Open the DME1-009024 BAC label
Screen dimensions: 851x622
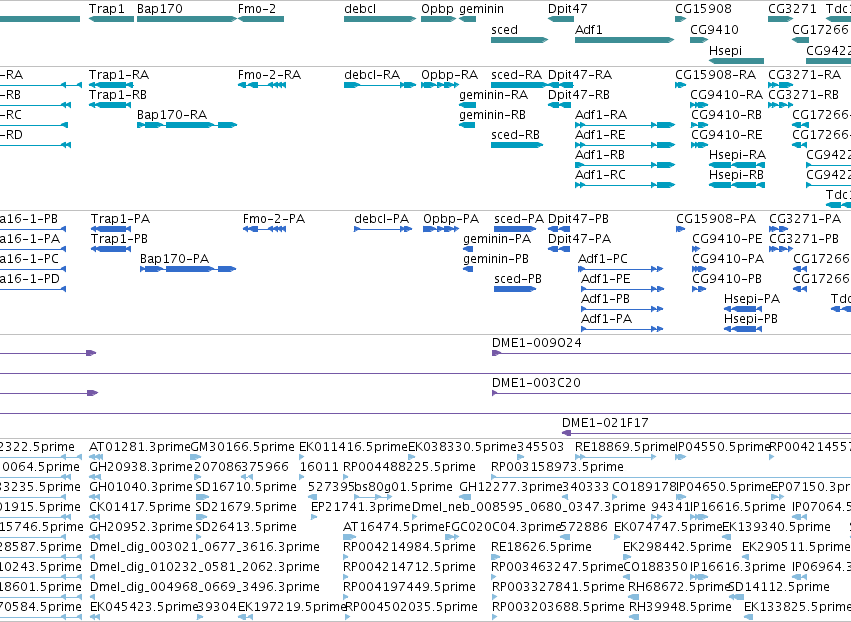(x=536, y=343)
